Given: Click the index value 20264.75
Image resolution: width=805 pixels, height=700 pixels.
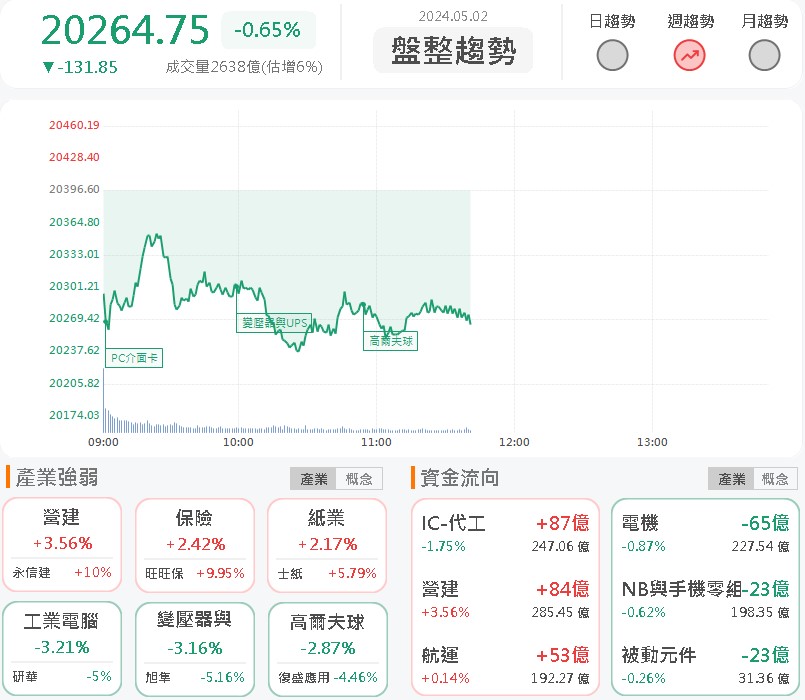Looking at the screenshot, I should pos(125,30).
